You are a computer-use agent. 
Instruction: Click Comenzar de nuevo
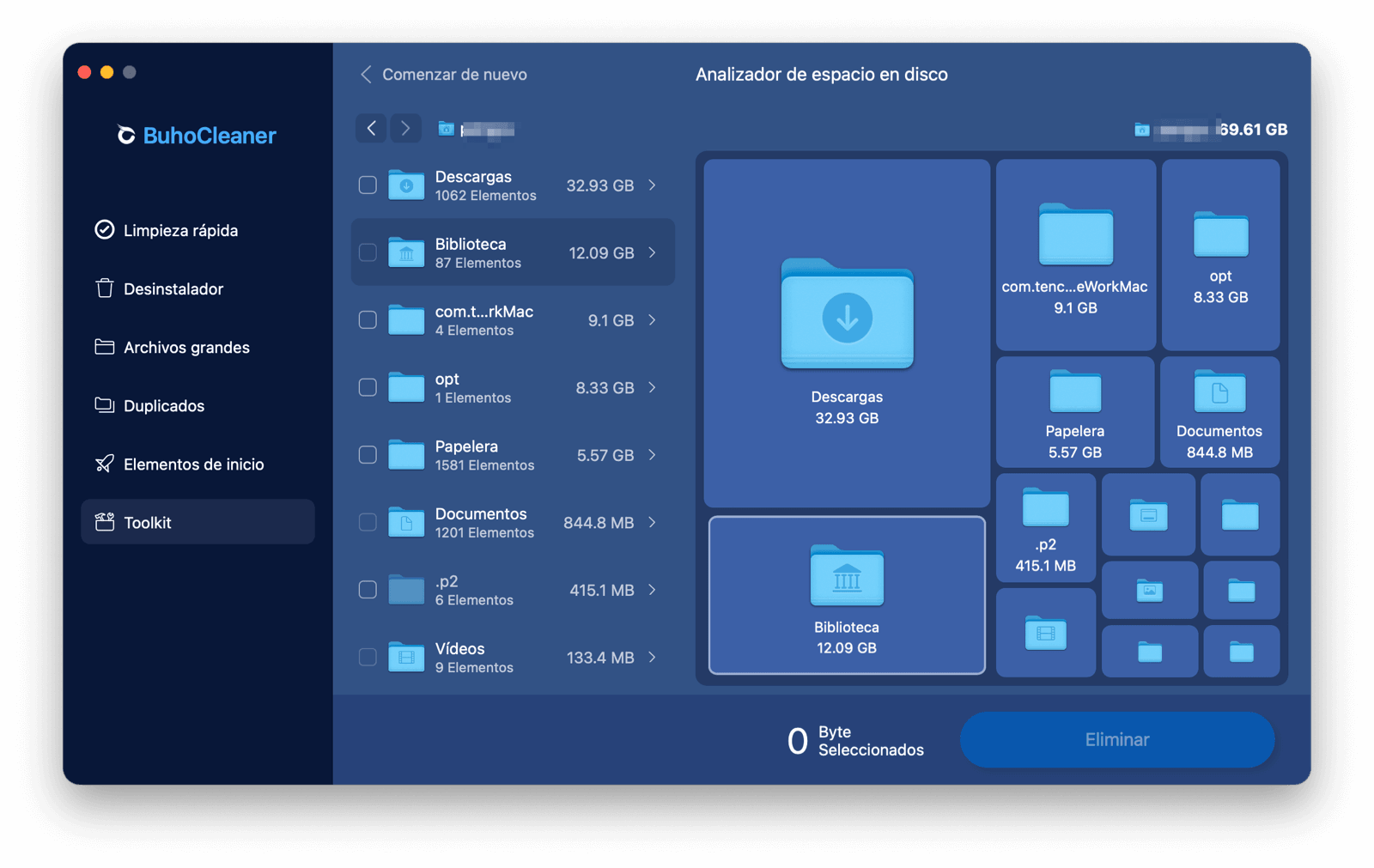point(443,75)
